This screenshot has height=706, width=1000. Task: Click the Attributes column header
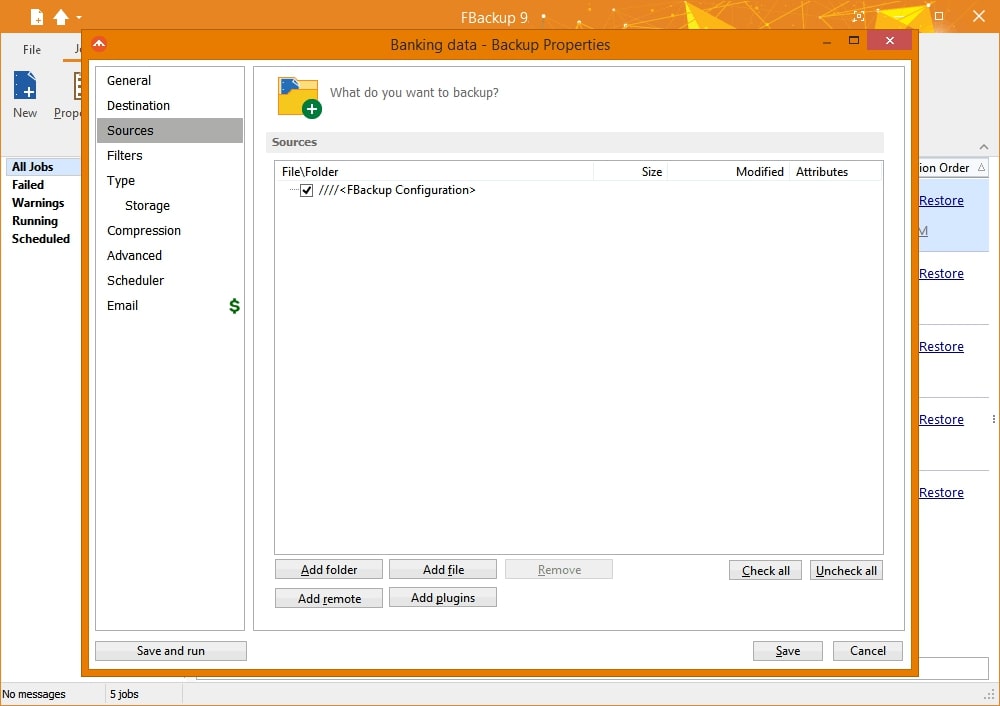[835, 172]
